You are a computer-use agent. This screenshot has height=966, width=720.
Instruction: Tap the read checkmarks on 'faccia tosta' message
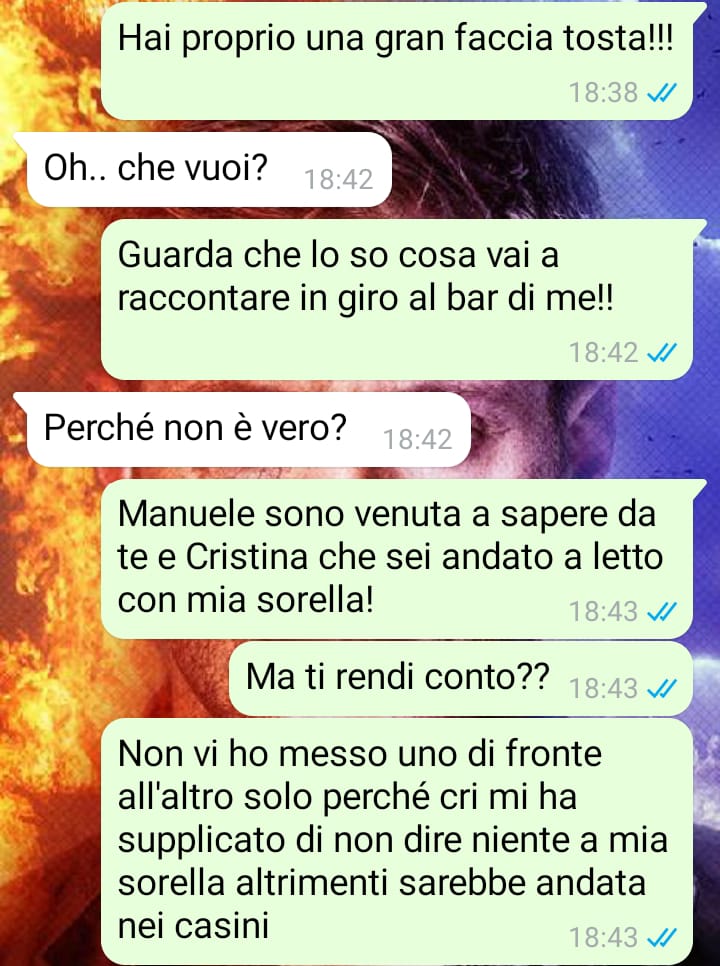662,93
